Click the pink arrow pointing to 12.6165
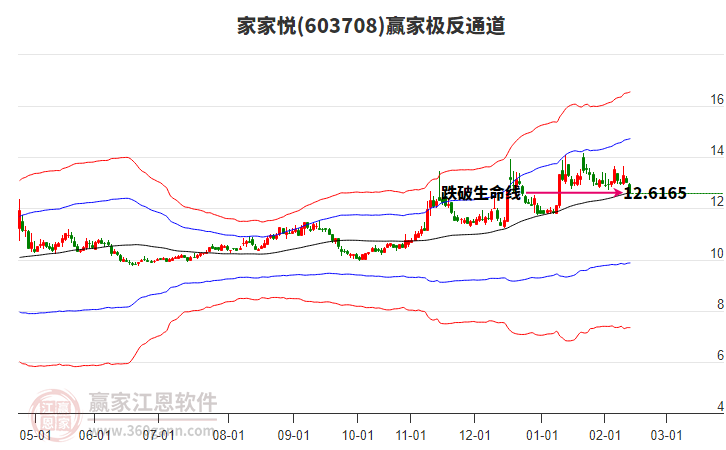This screenshot has height=450, width=726. tap(575, 192)
